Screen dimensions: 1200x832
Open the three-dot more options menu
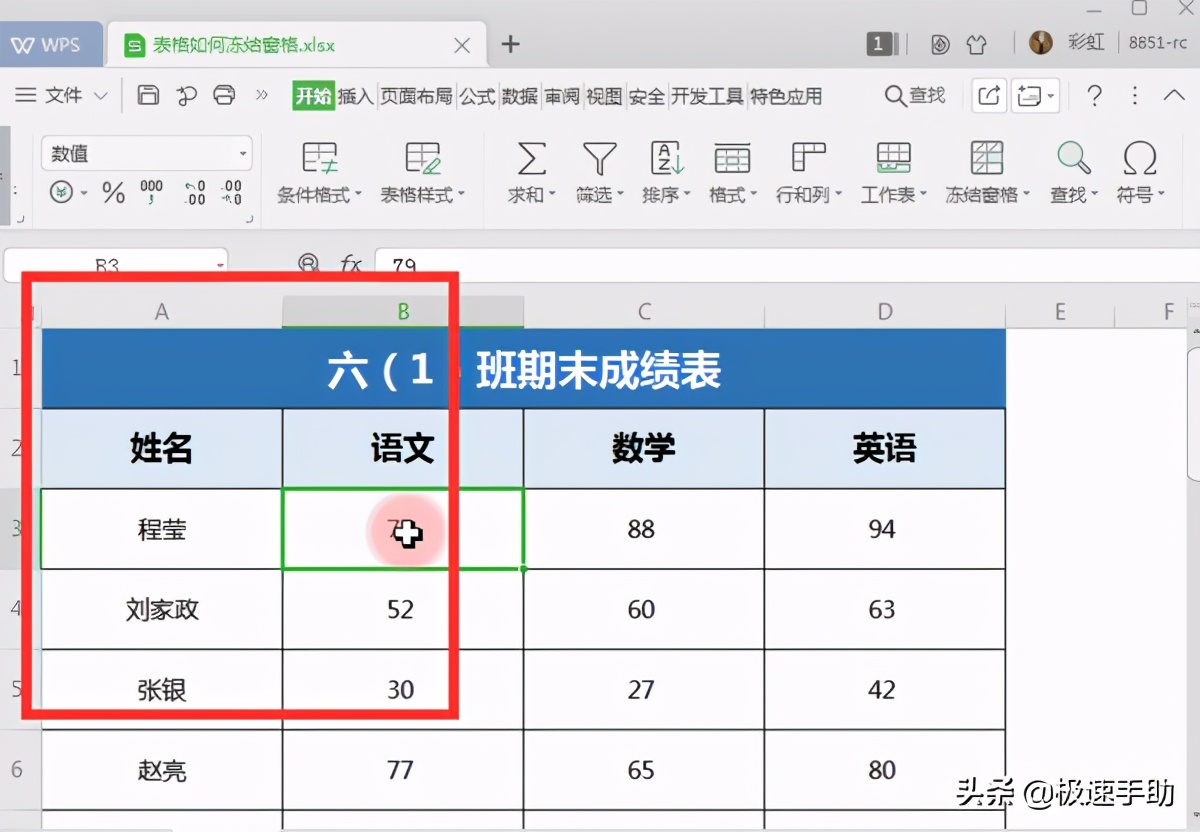pos(1134,96)
